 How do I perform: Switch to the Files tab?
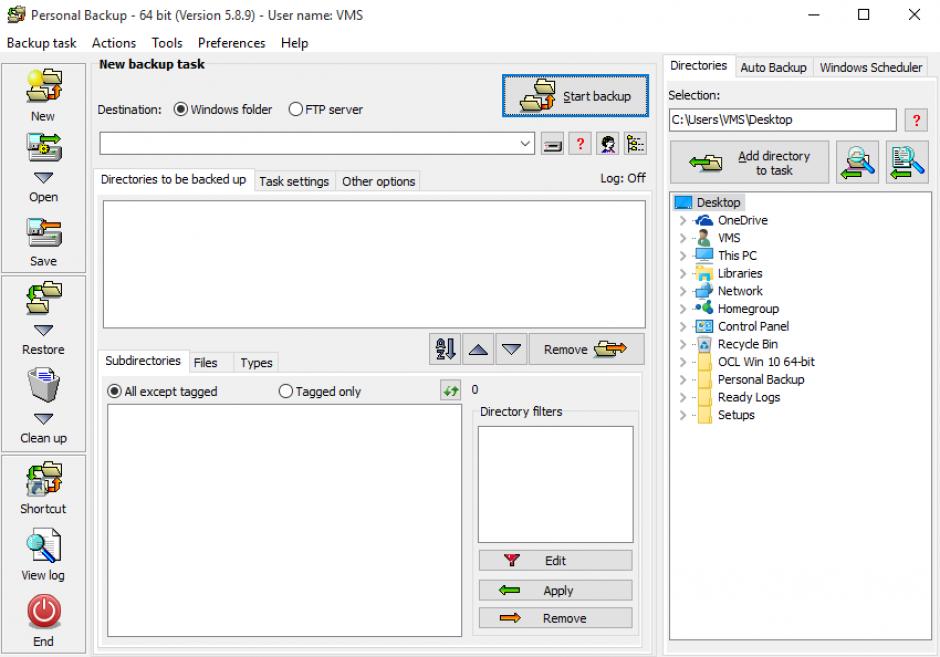coord(206,363)
